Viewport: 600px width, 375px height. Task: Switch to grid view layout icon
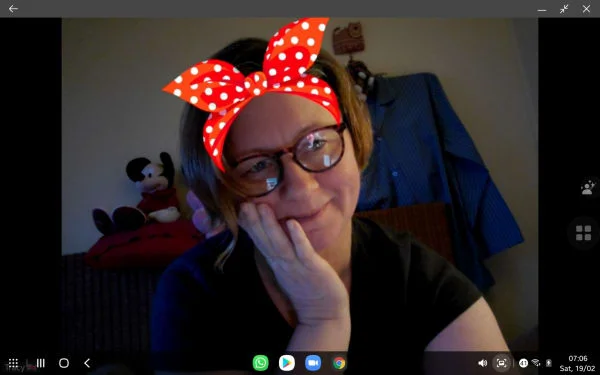tap(584, 233)
